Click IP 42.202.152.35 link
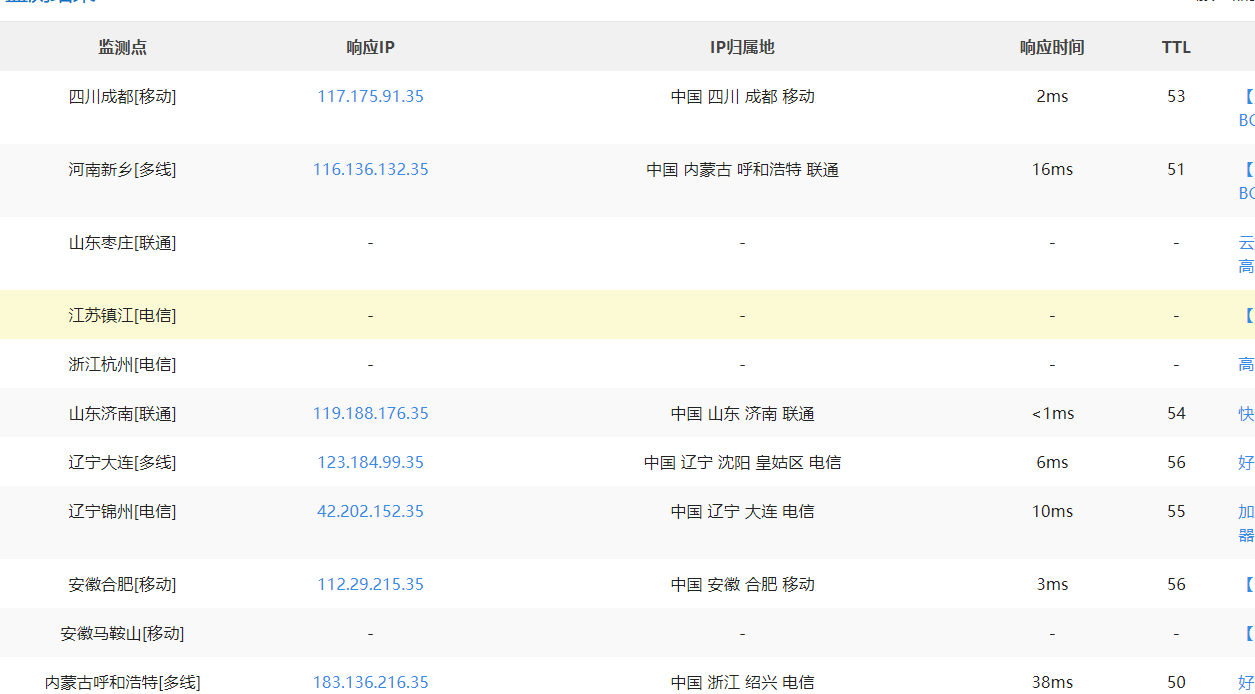Screen dimensions: 1255x694 point(370,511)
